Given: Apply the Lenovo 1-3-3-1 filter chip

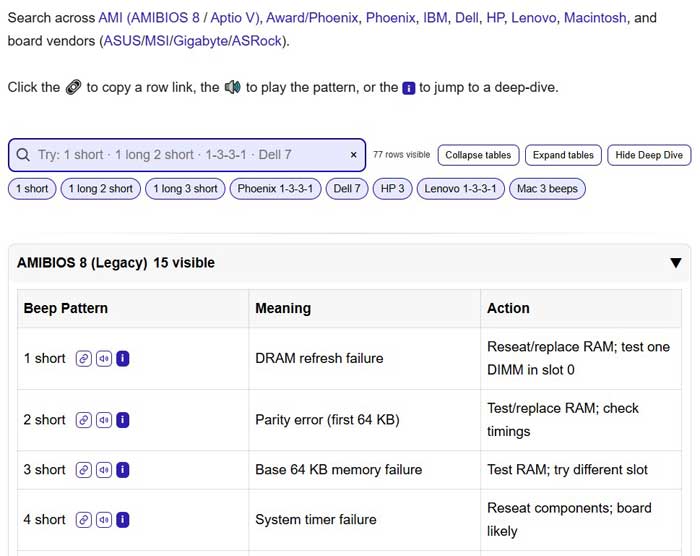Looking at the screenshot, I should (x=460, y=188).
